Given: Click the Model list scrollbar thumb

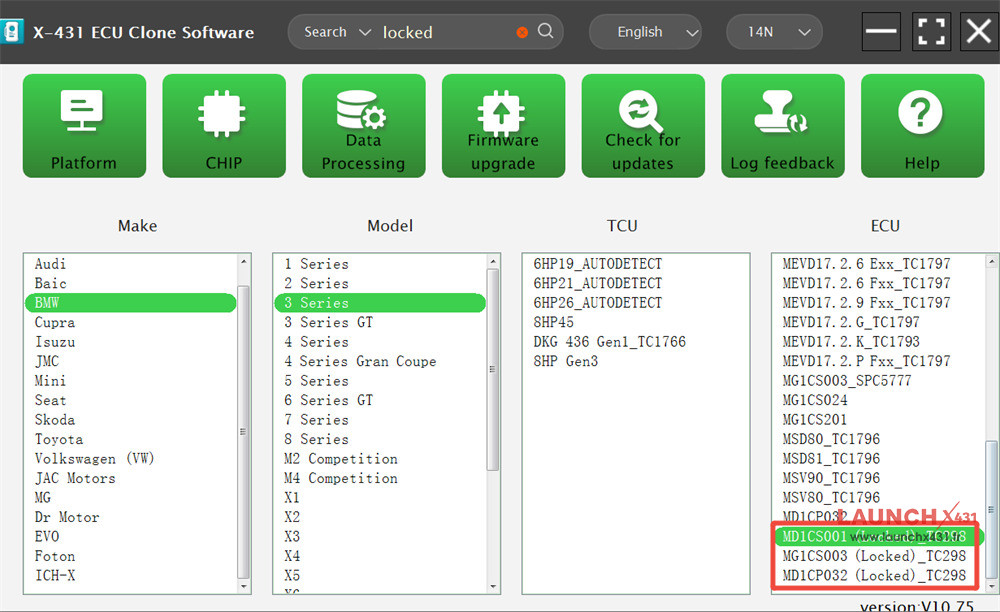Looking at the screenshot, I should coord(492,370).
